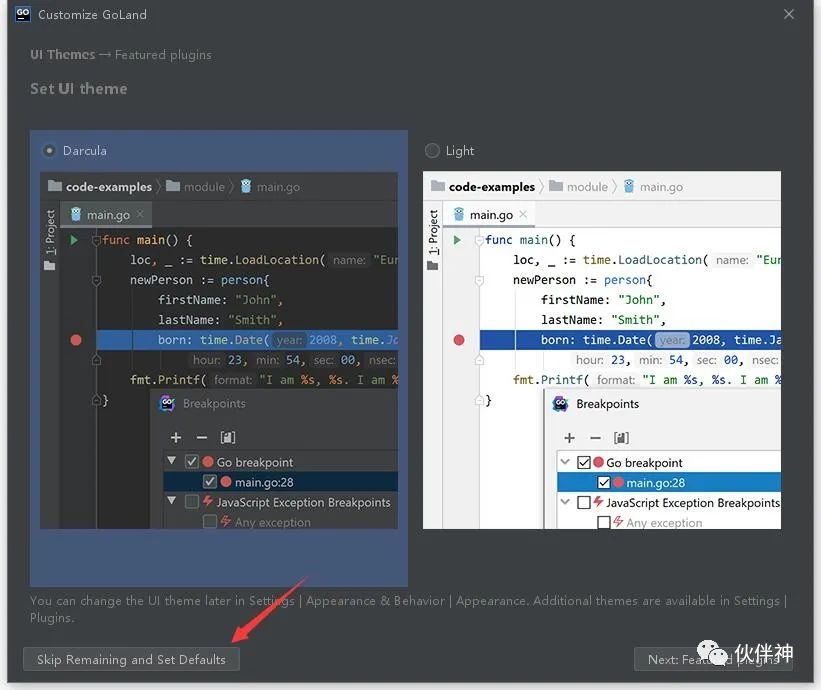Click the GoLand logo in title bar
Screen dimensions: 821x690
click(x=23, y=14)
